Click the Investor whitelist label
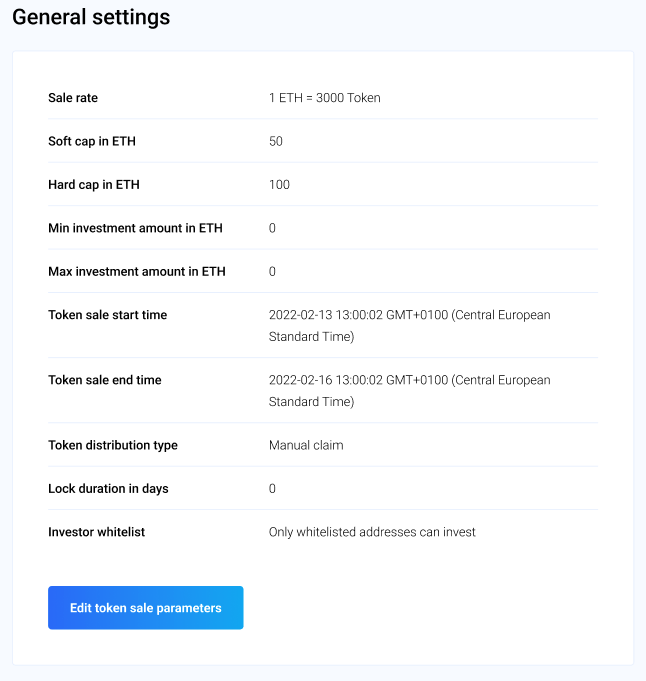 click(96, 532)
